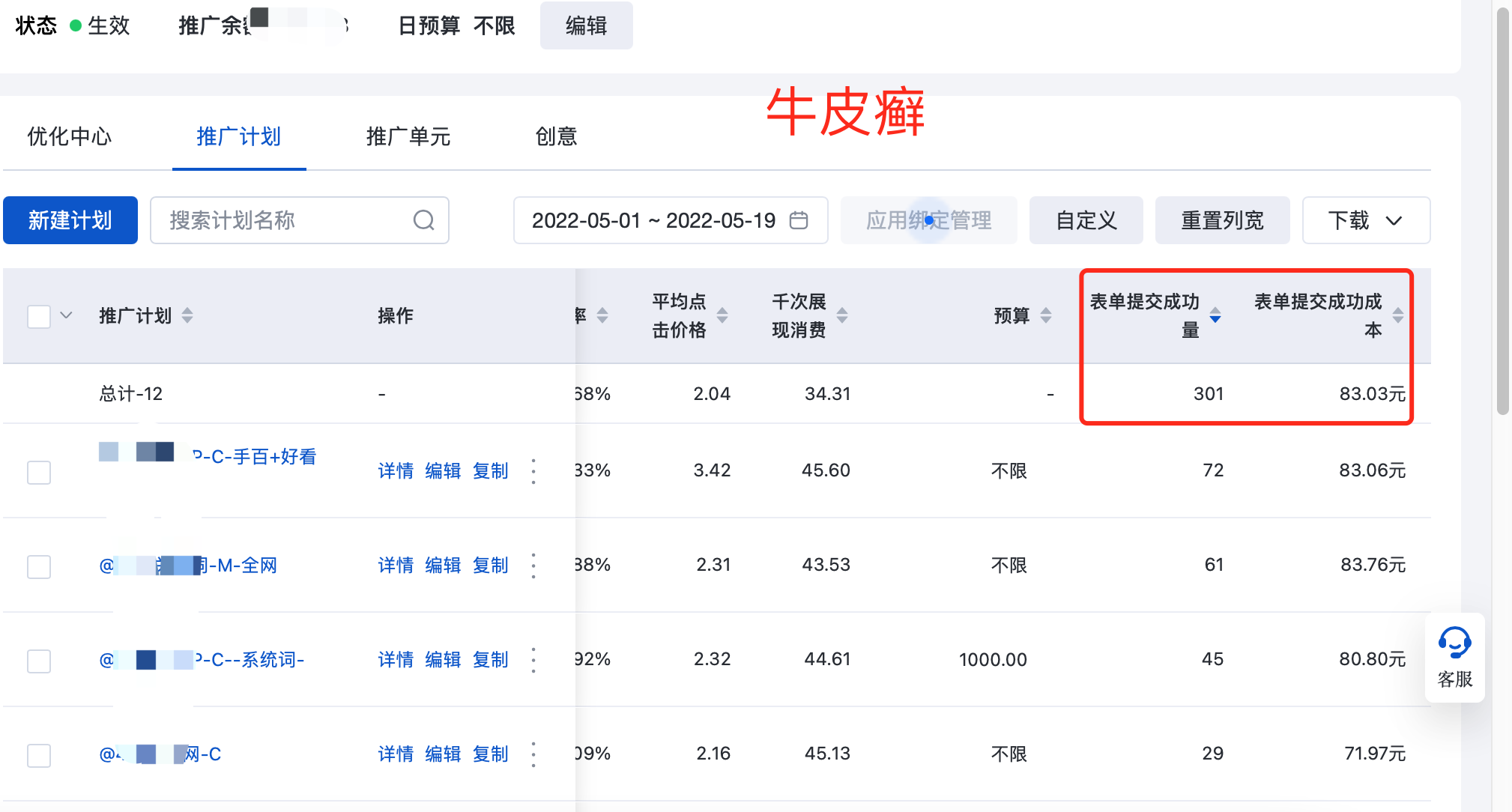This screenshot has height=812, width=1512.
Task: Click the 1000.00 budget cell
Action: click(993, 660)
